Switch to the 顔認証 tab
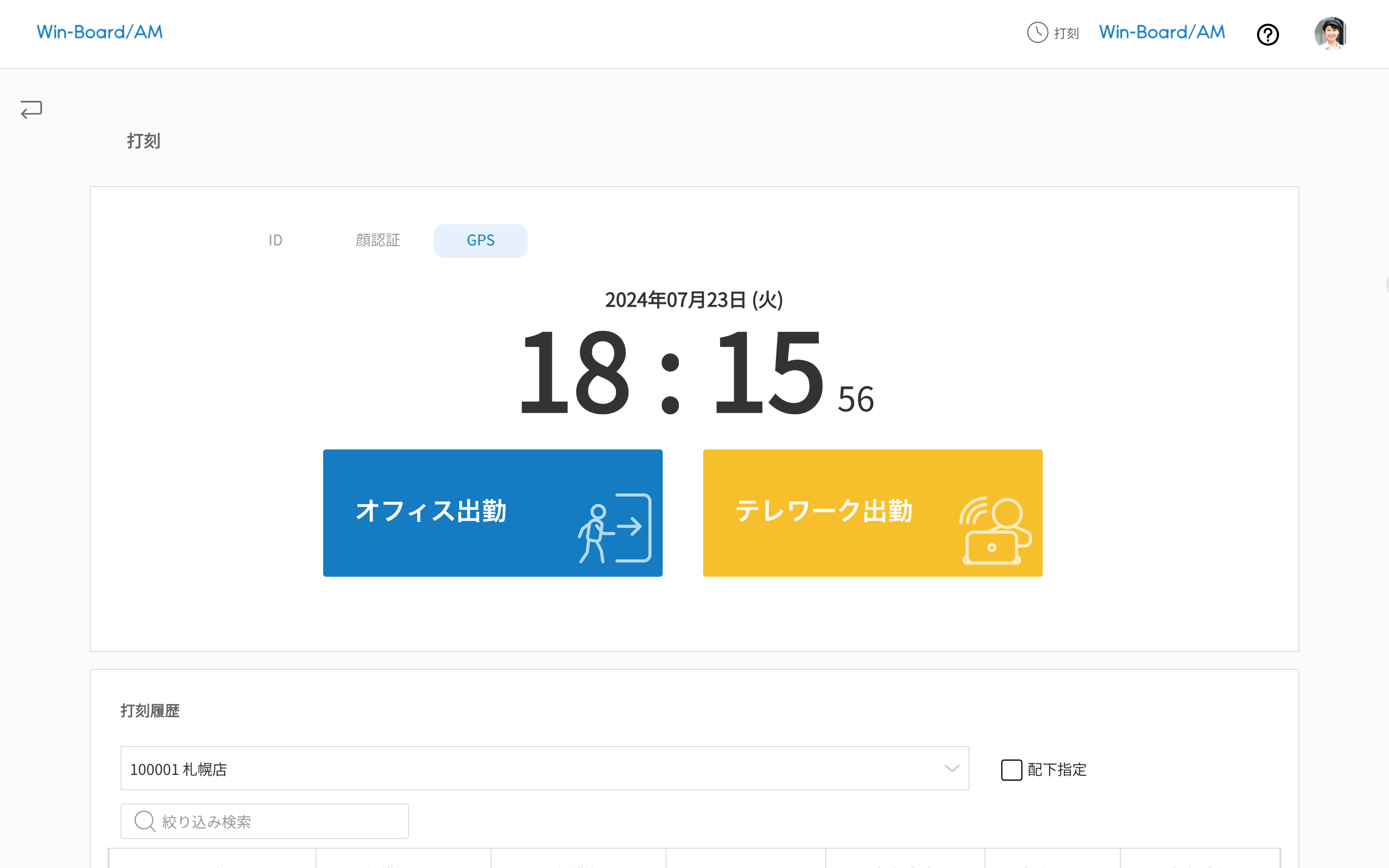1389x868 pixels. point(378,241)
